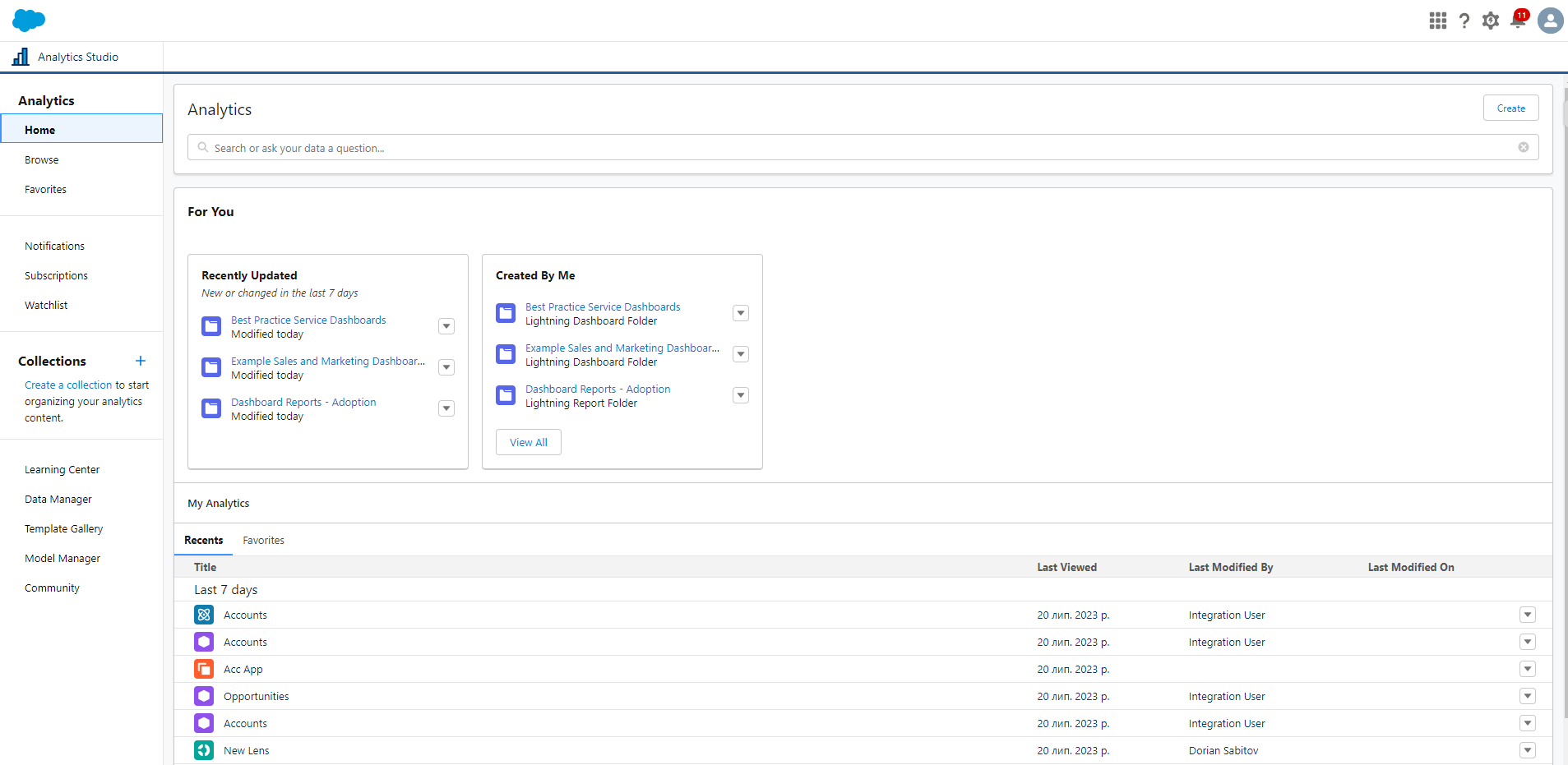Click the Salesforce cloud logo
This screenshot has height=765, width=1568.
(29, 21)
